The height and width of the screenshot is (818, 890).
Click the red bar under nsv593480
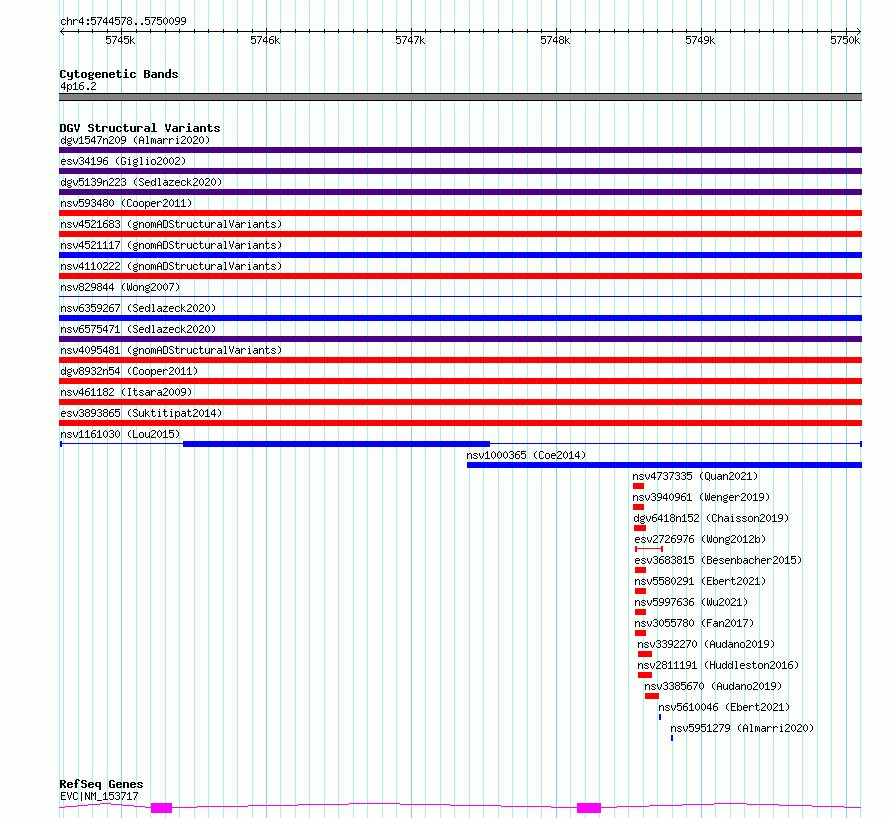460,213
